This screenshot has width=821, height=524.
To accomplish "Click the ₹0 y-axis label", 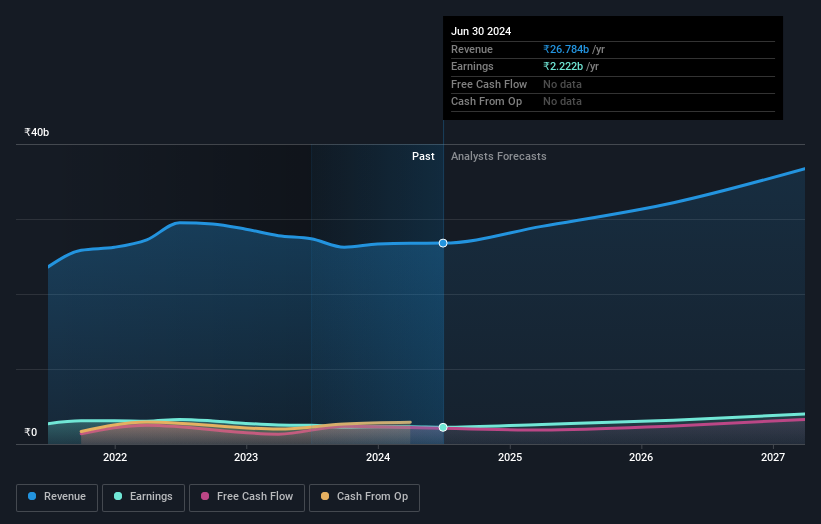I will 31,432.
